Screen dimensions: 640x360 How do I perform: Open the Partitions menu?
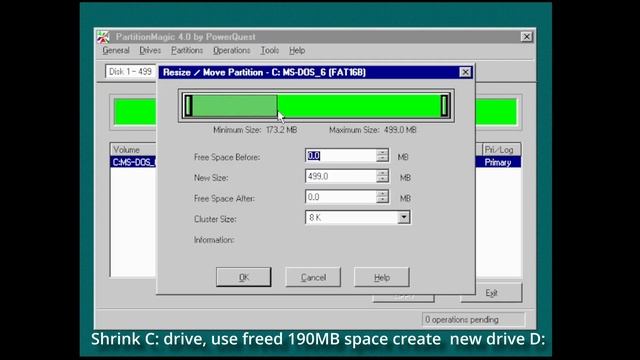click(187, 51)
